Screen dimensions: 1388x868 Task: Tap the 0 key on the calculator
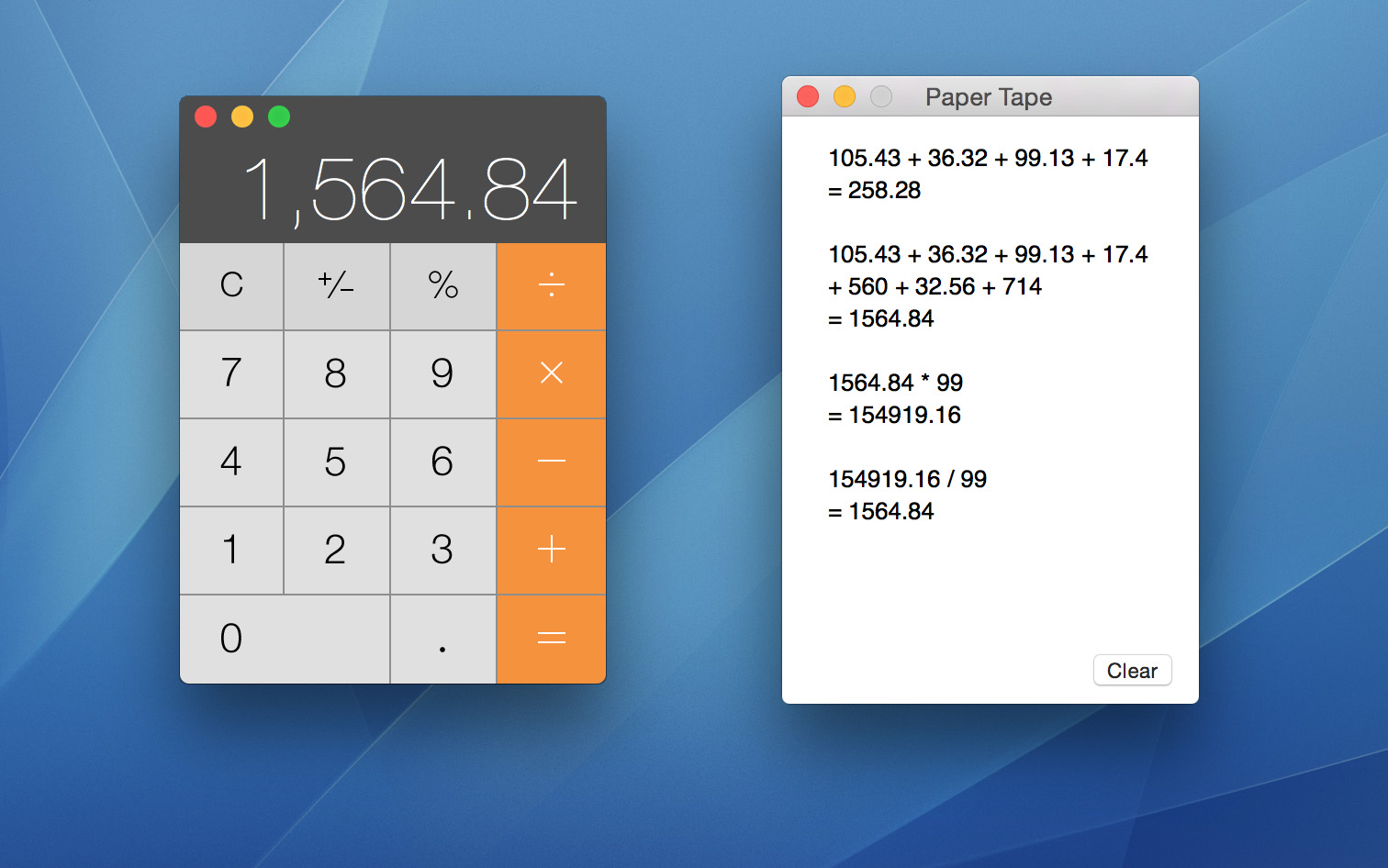point(285,639)
